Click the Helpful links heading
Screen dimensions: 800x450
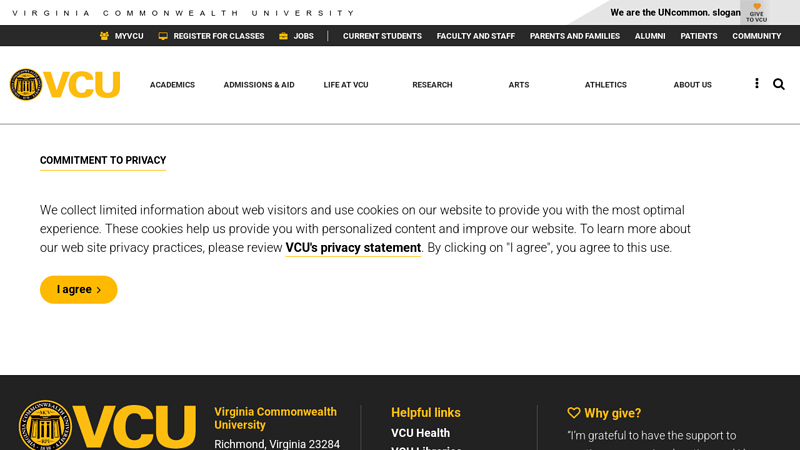coord(426,413)
